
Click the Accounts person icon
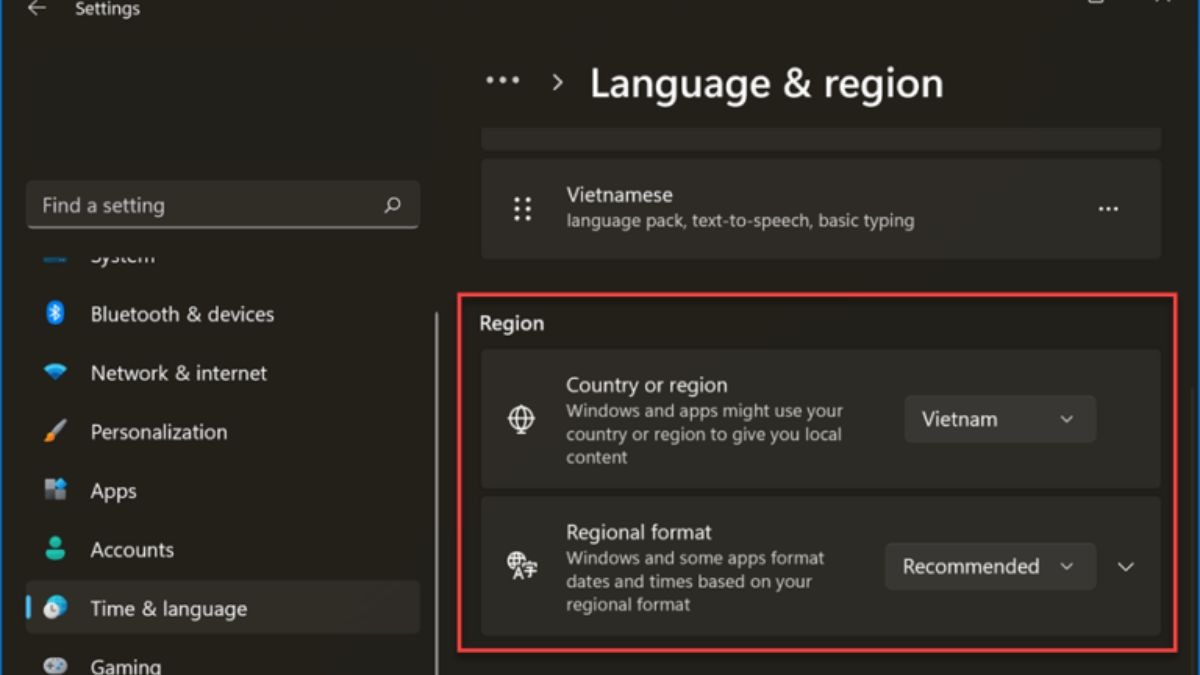pos(55,549)
